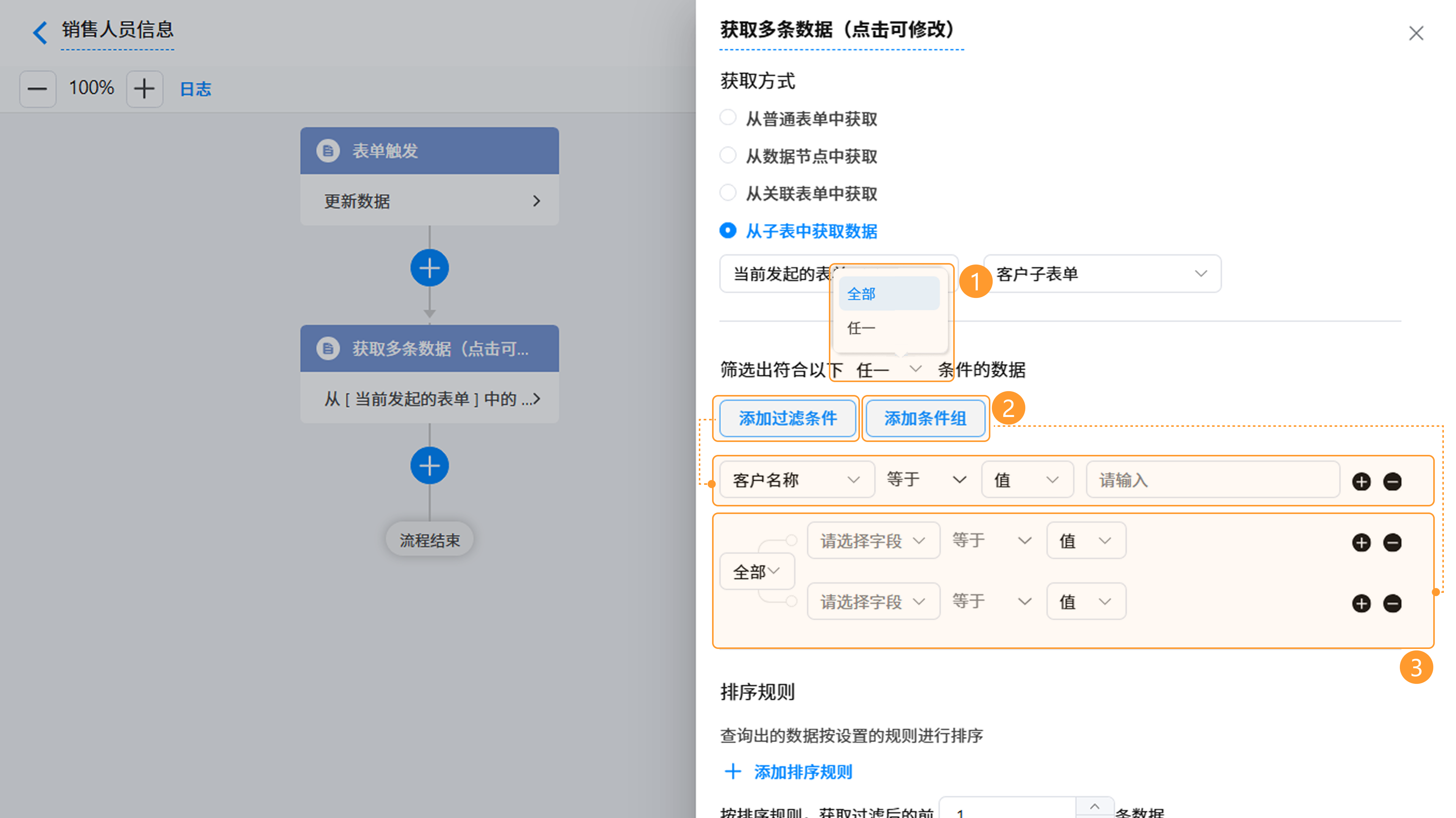Open first group row 值 dropdown
This screenshot has width=1456, height=818.
pyautogui.click(x=1086, y=541)
